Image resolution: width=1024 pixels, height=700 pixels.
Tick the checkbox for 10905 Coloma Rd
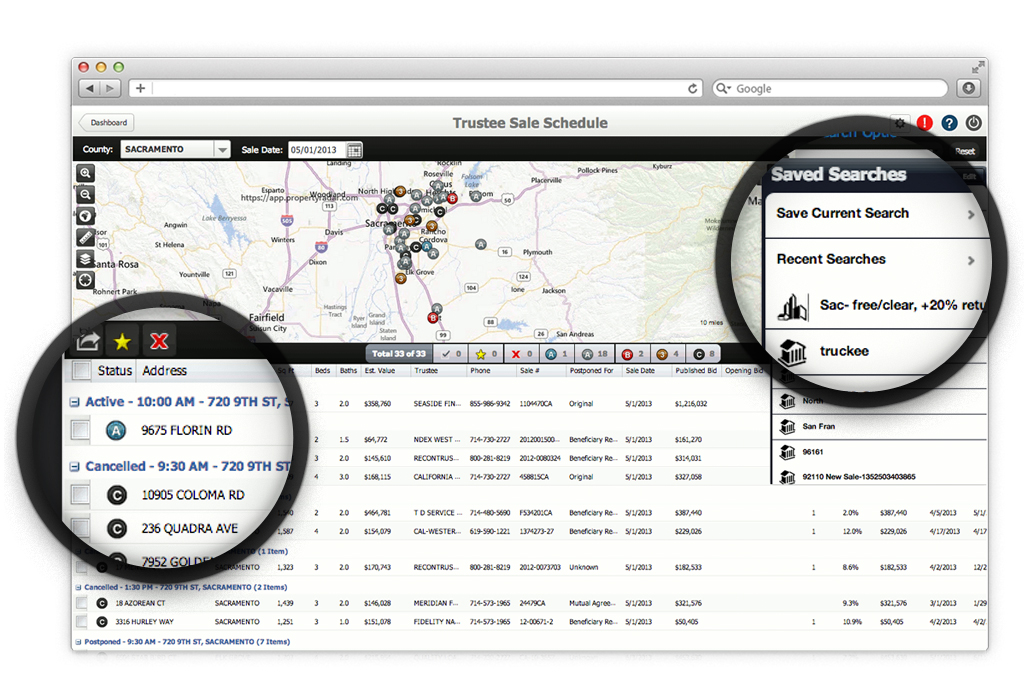pos(82,495)
